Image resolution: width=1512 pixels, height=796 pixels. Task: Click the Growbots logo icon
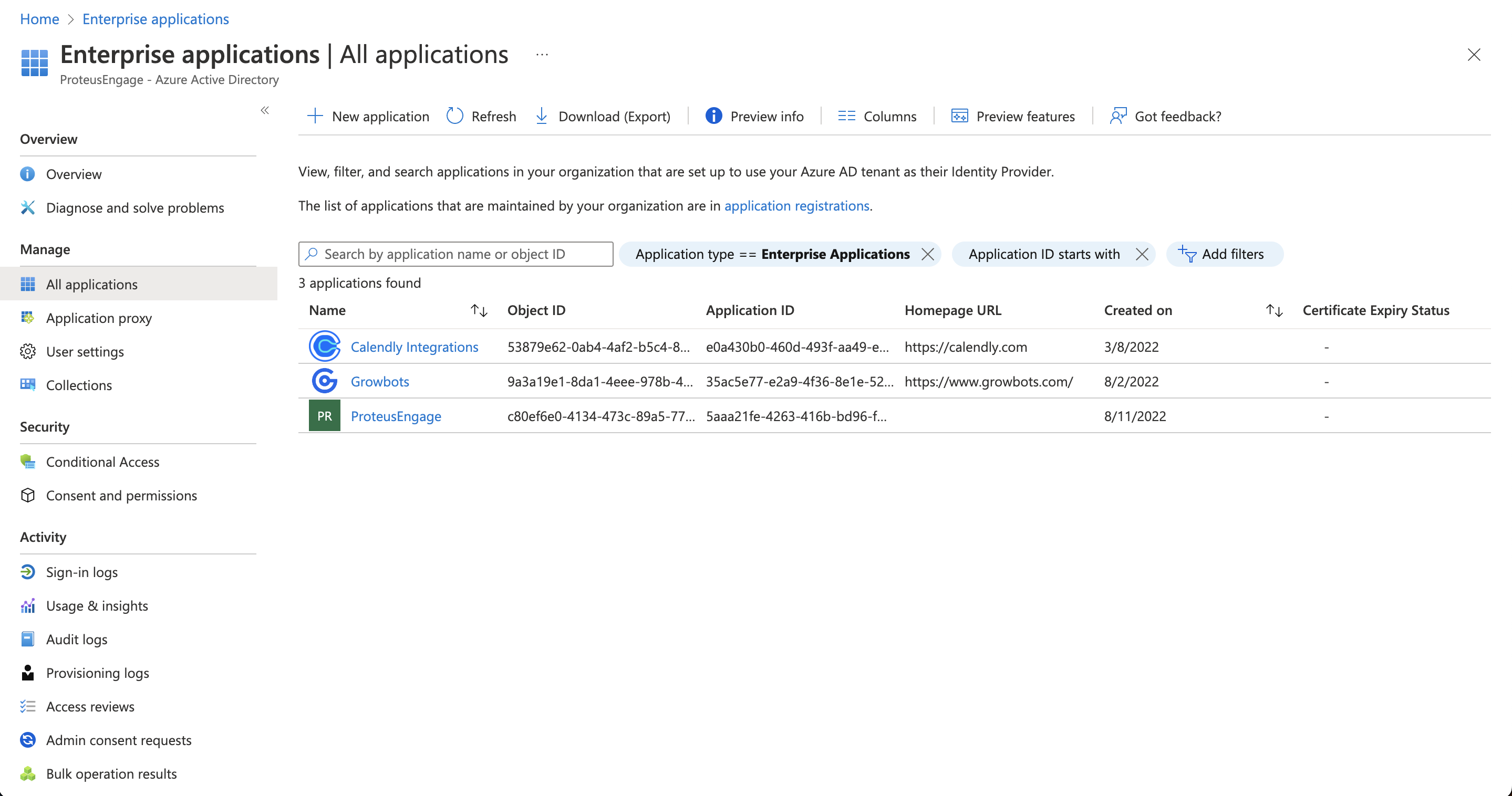(x=325, y=381)
